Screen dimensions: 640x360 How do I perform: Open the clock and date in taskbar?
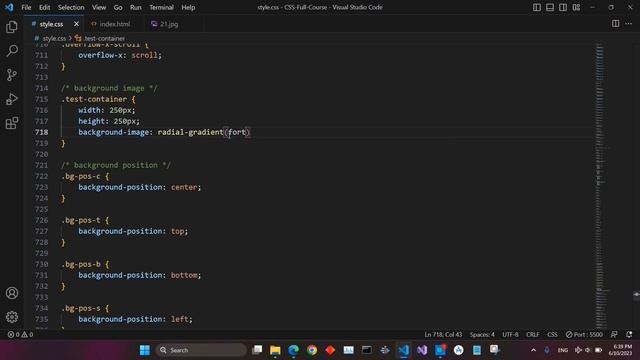click(x=620, y=350)
